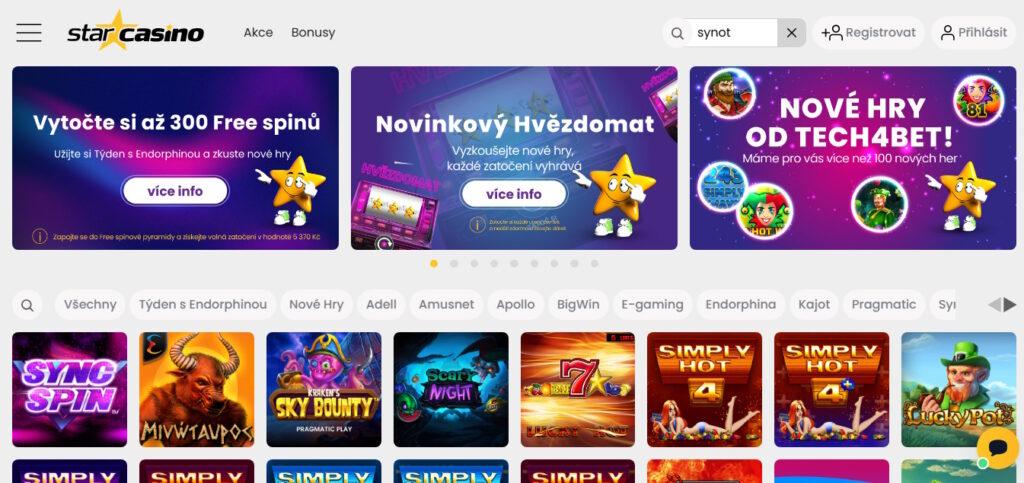
Task: Open the hamburger menu
Action: click(29, 33)
